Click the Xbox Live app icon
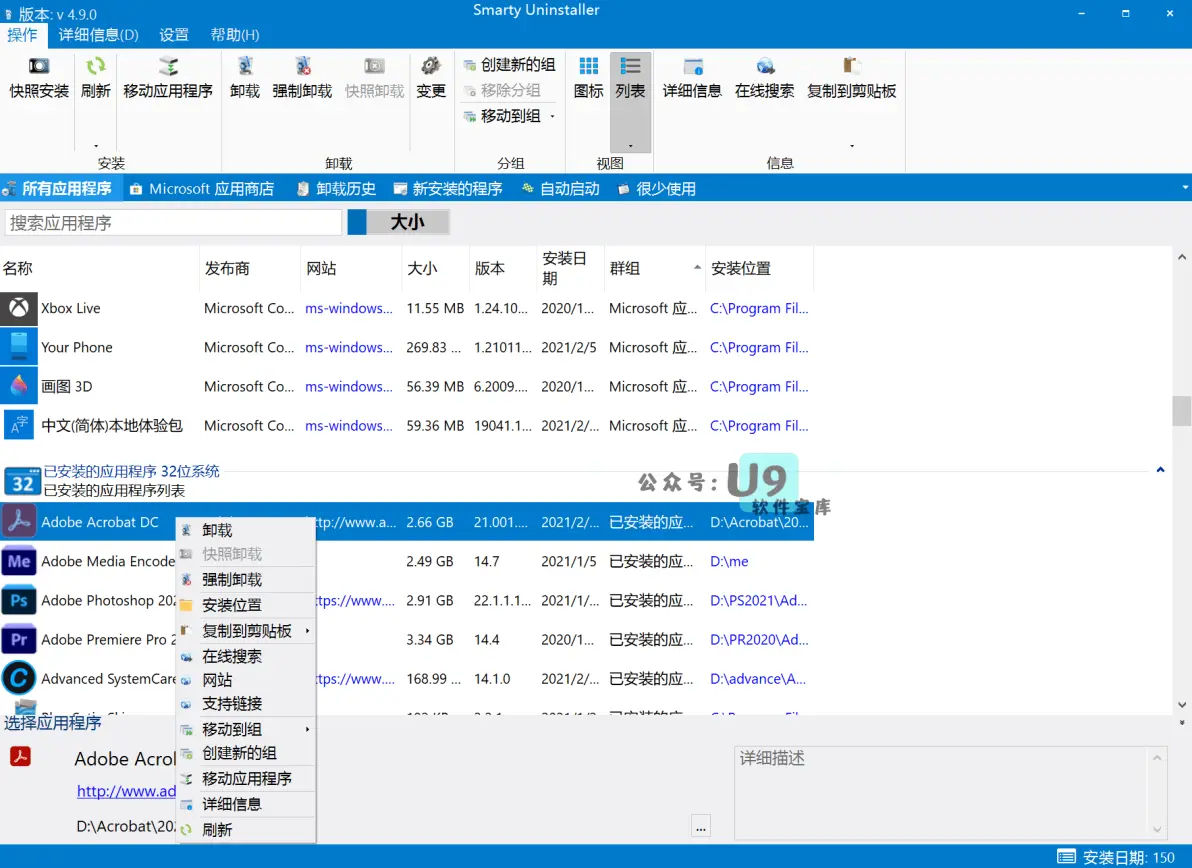 [19, 308]
